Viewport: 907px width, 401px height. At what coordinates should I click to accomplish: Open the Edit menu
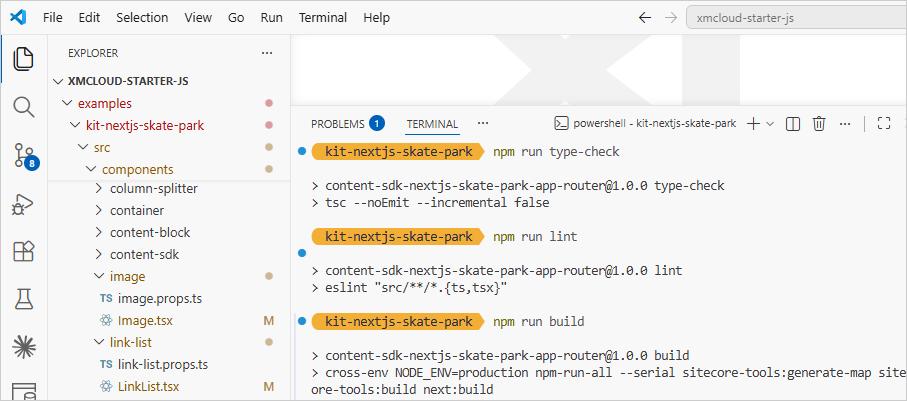pyautogui.click(x=89, y=17)
